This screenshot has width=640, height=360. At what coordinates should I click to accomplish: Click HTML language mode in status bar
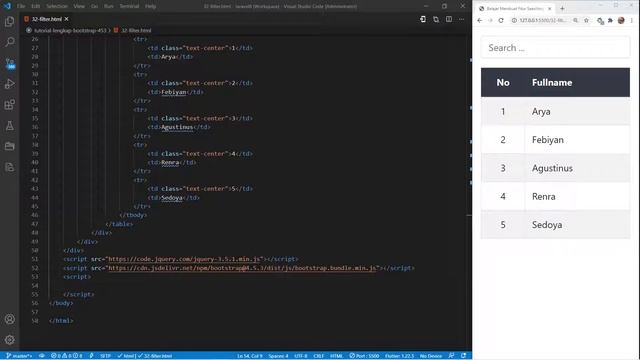(x=336, y=356)
